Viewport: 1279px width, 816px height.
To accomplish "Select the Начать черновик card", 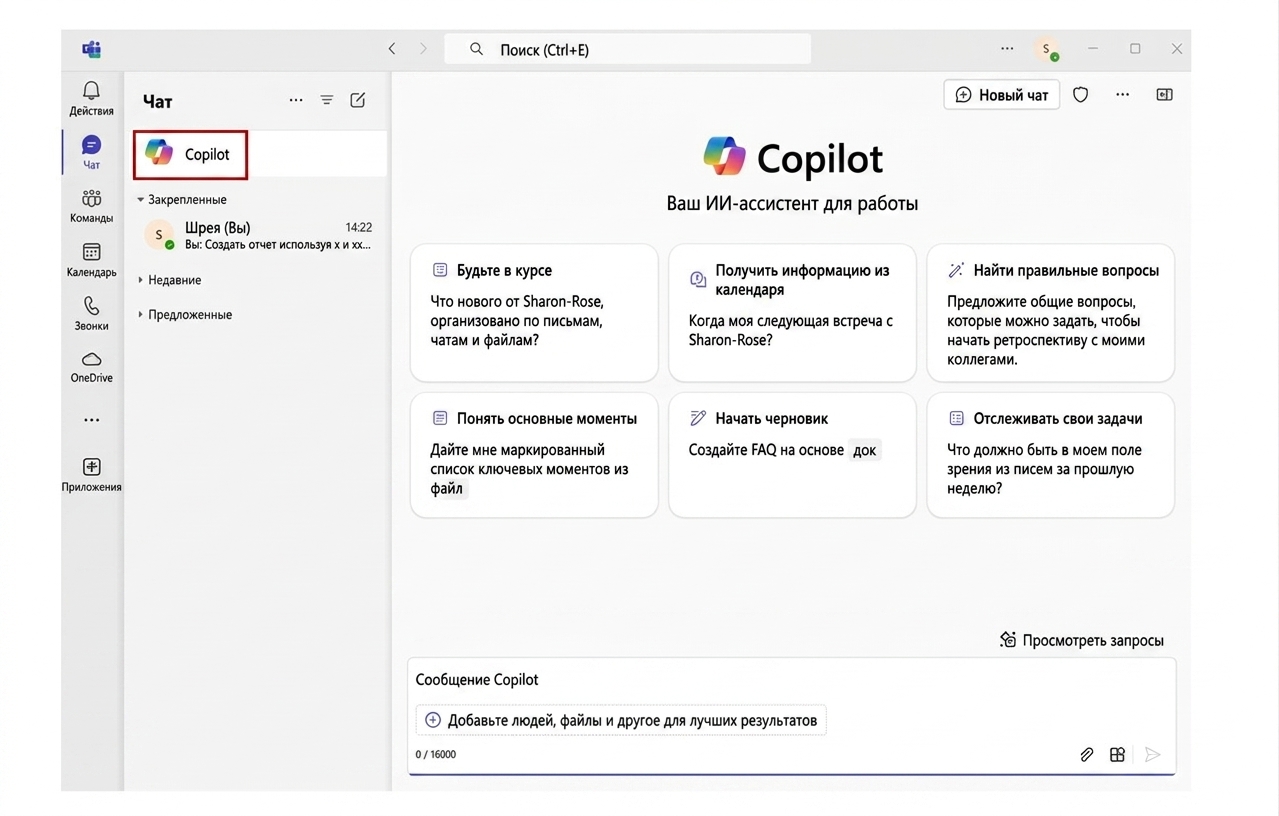I will (792, 455).
